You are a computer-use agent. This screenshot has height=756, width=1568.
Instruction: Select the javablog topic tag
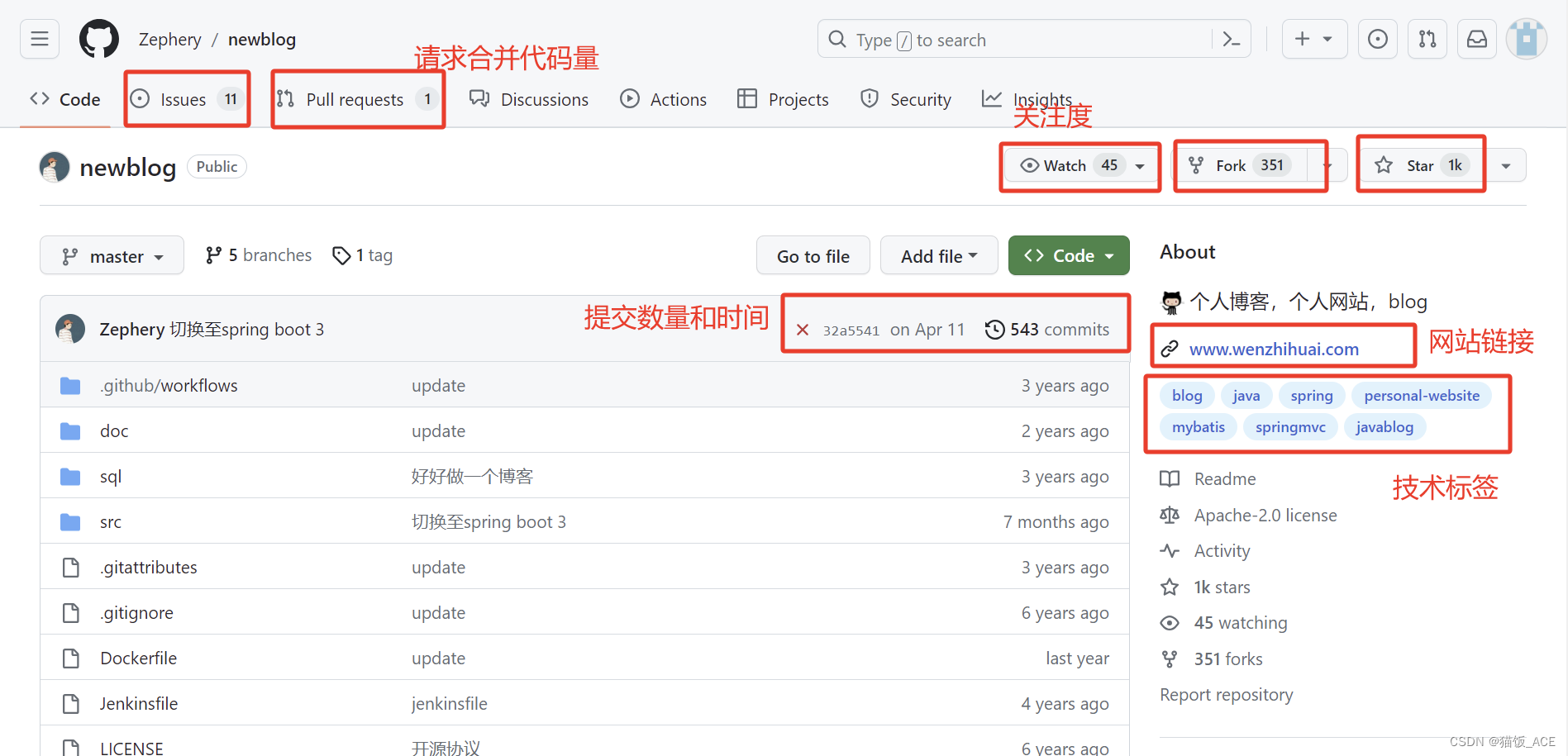[1385, 427]
